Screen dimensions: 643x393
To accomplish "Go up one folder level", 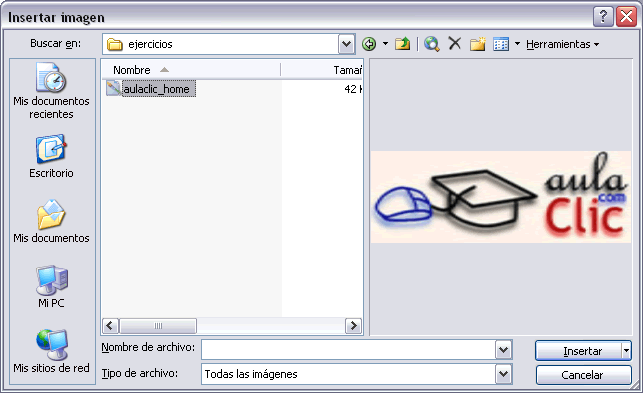I will (403, 44).
